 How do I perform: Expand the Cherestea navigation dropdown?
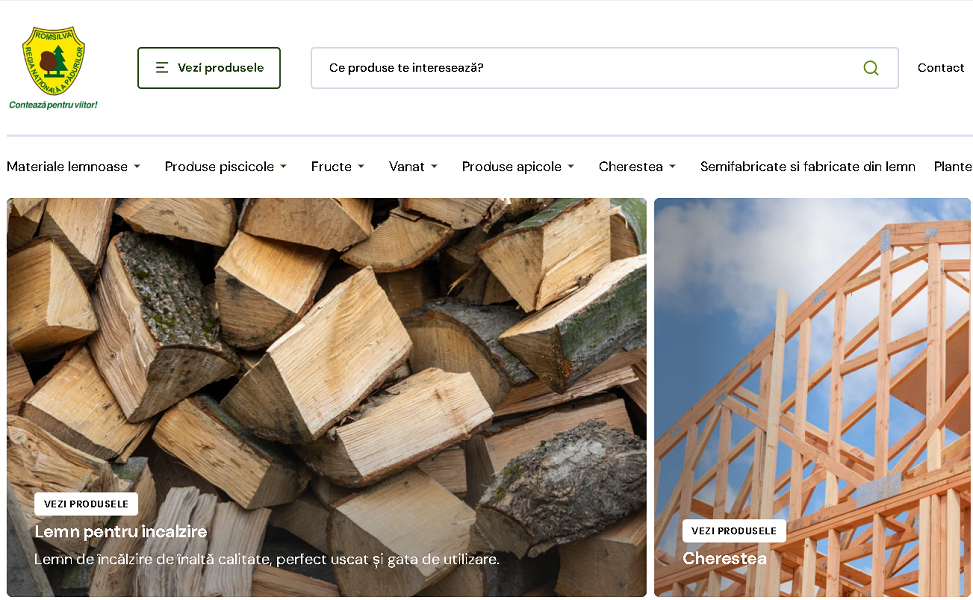point(637,167)
